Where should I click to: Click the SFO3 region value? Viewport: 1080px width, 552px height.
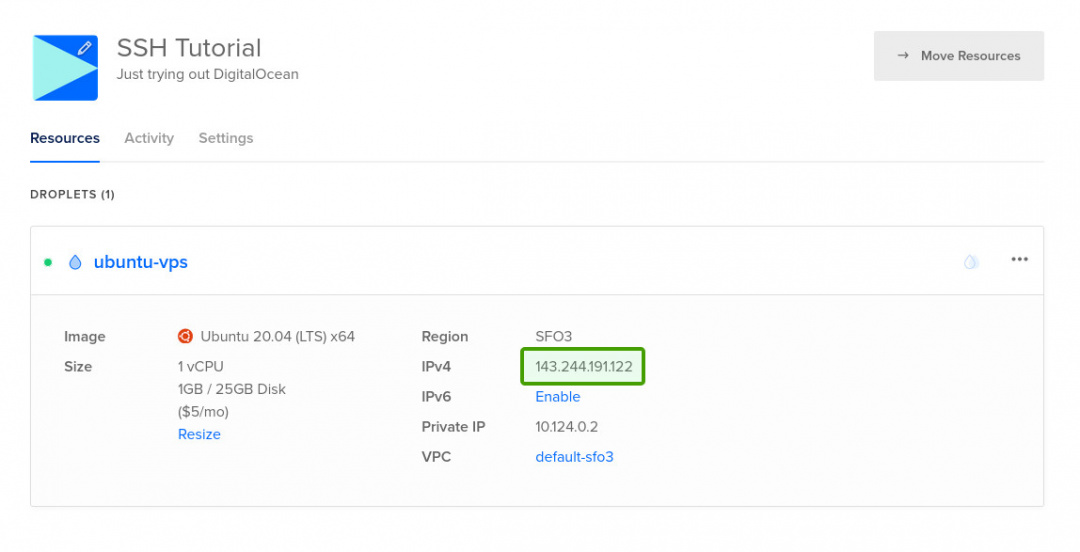[x=554, y=336]
